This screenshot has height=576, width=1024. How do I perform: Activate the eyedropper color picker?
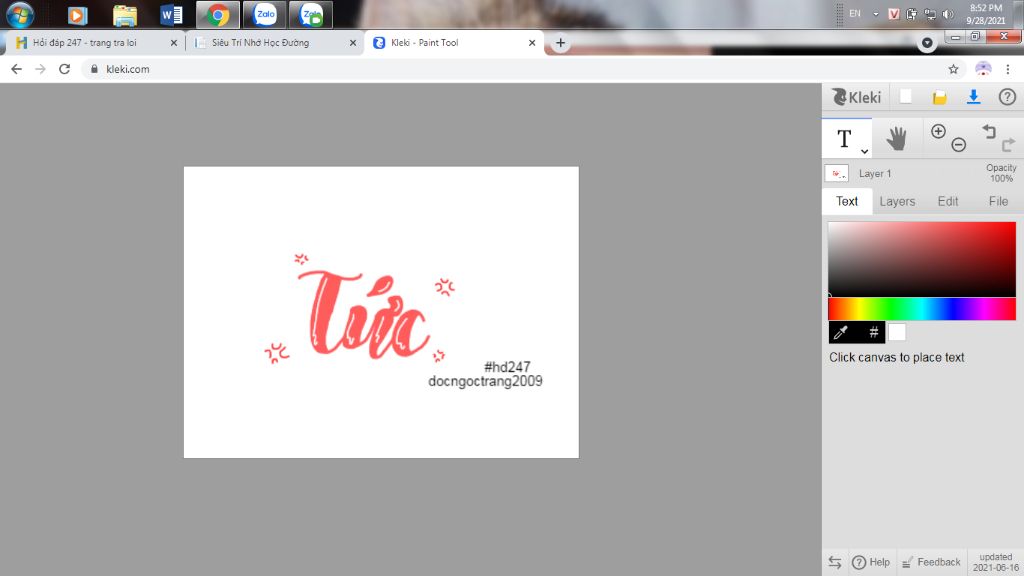coord(841,332)
